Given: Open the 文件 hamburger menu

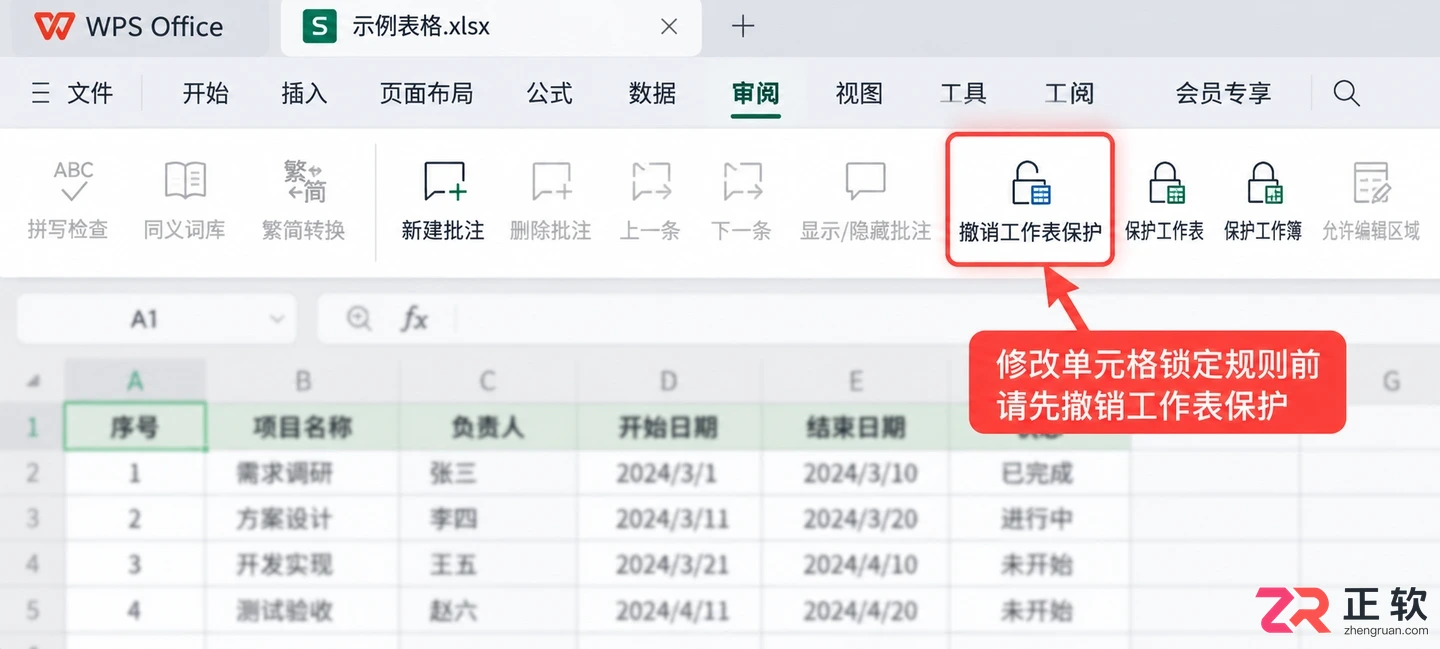Looking at the screenshot, I should (71, 94).
